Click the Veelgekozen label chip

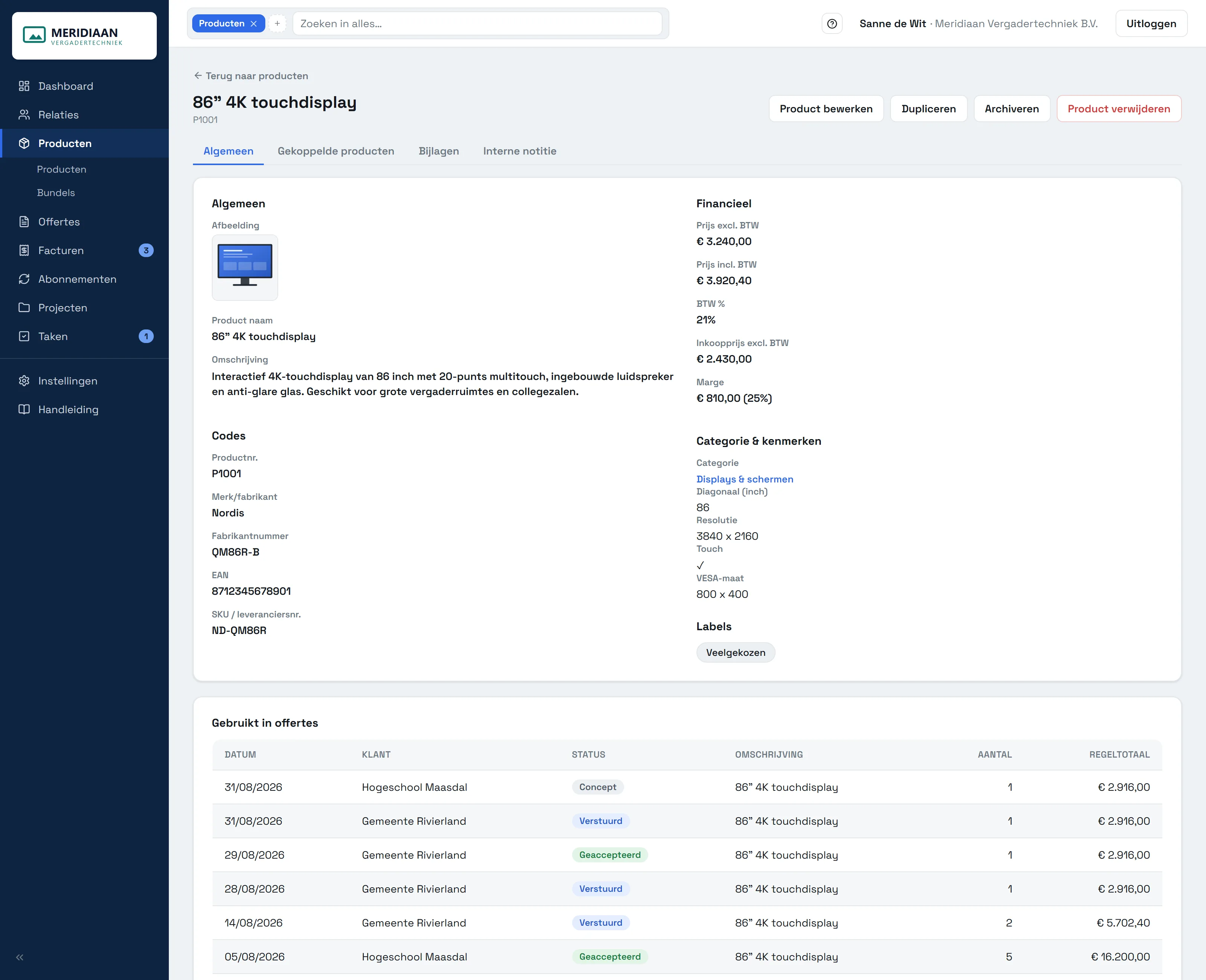(x=735, y=652)
